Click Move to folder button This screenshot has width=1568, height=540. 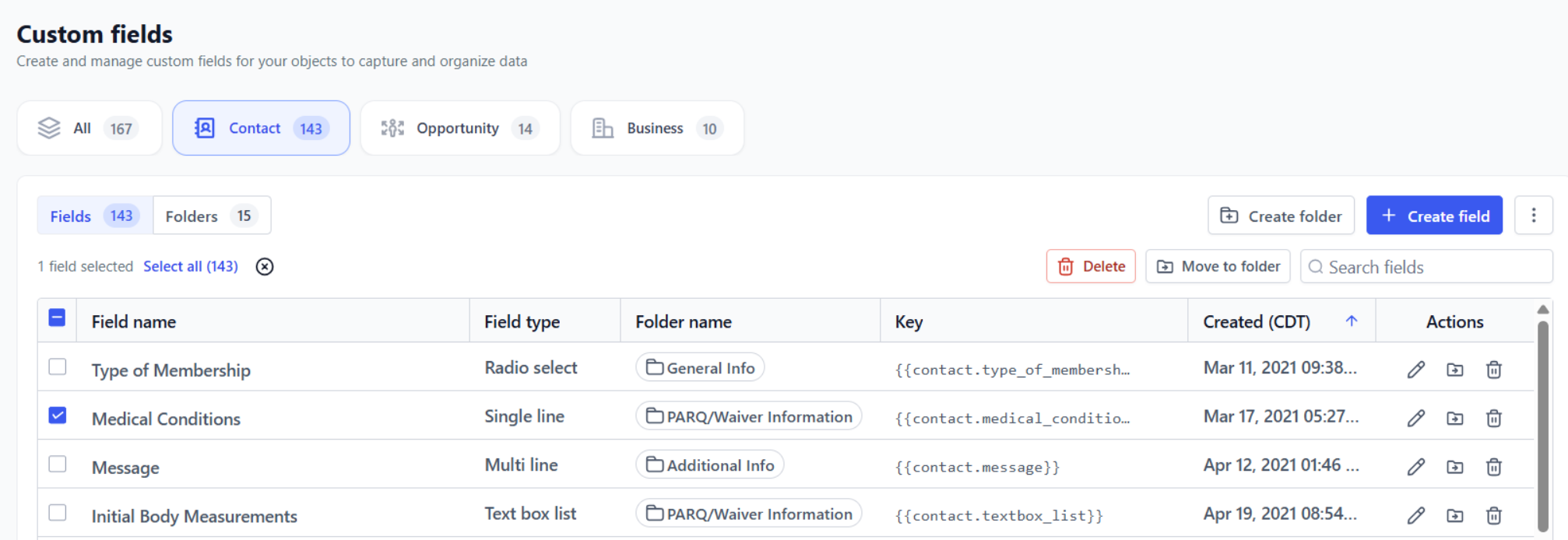(1218, 266)
